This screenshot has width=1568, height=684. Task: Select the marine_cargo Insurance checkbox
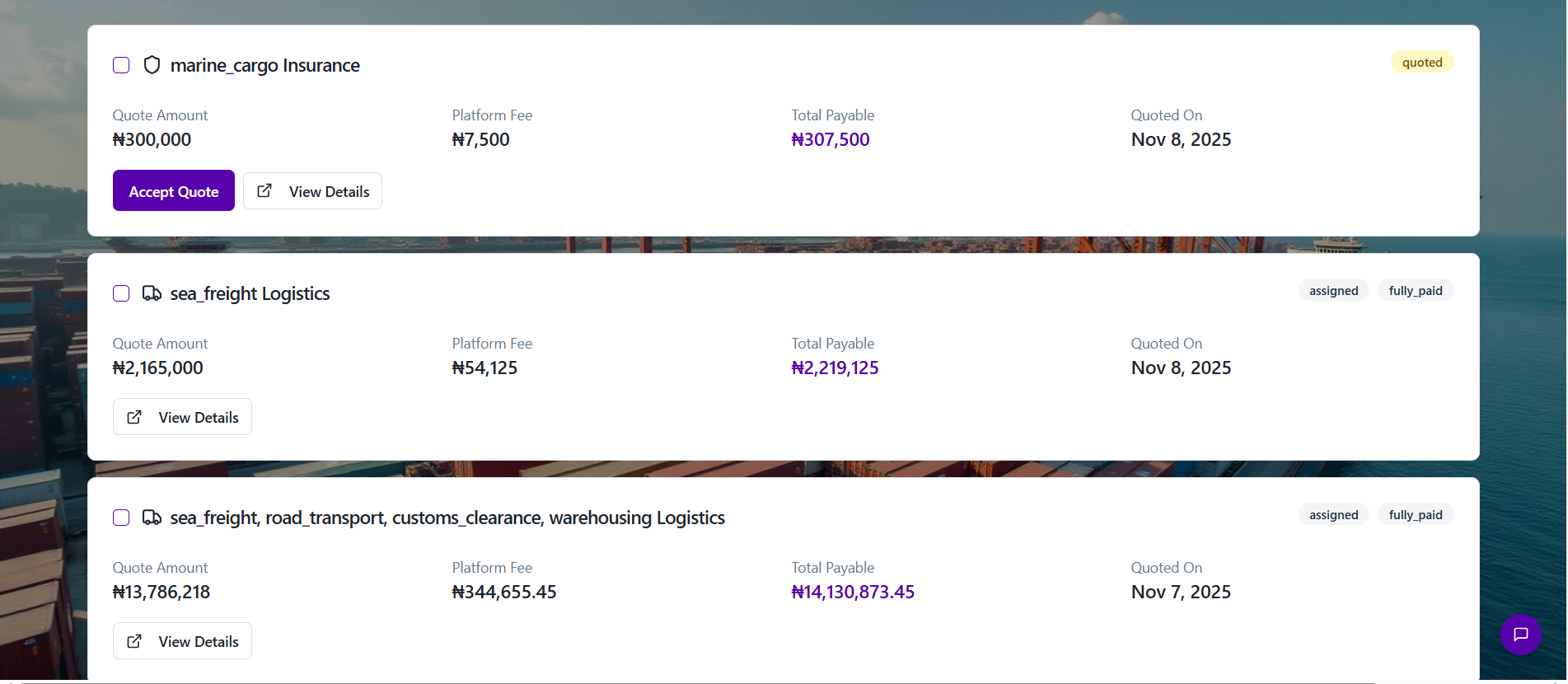121,65
